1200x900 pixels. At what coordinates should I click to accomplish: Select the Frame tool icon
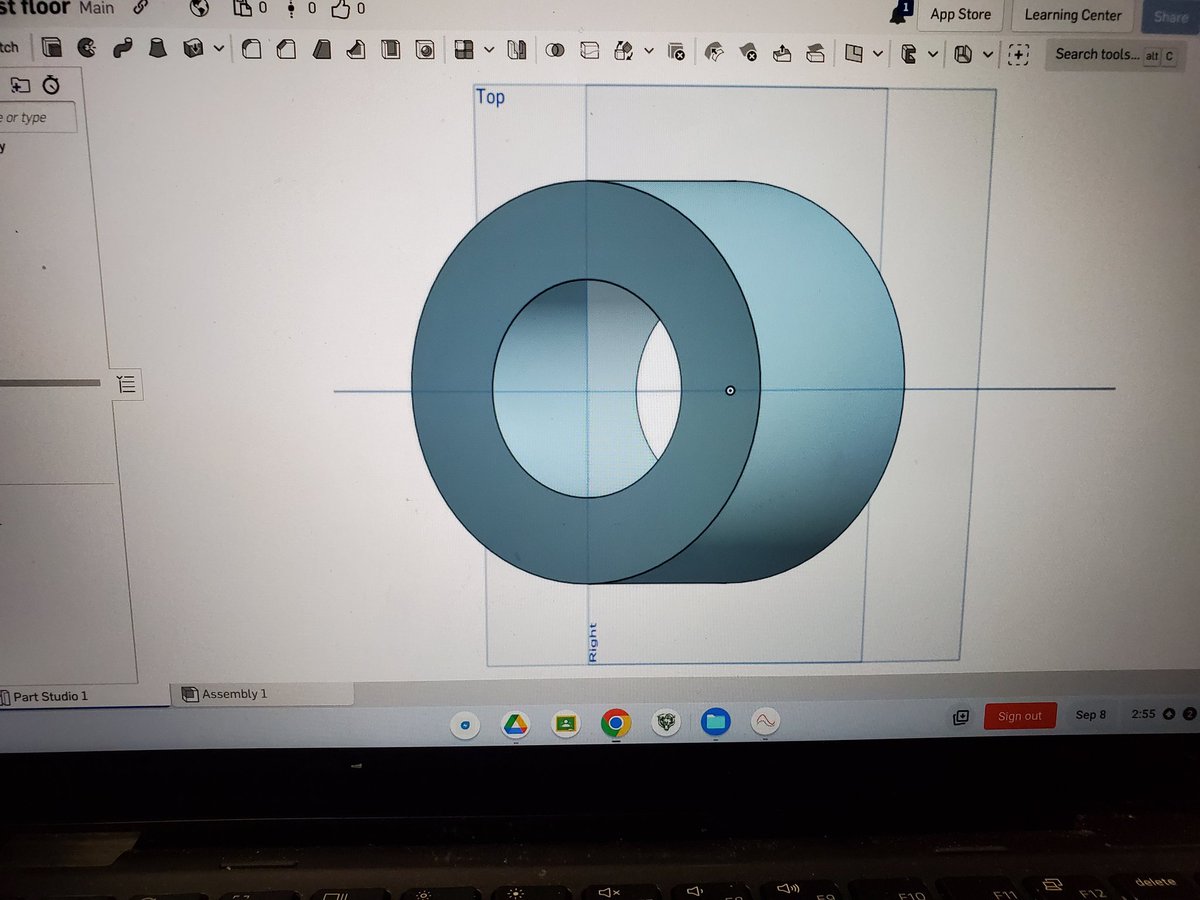963,54
